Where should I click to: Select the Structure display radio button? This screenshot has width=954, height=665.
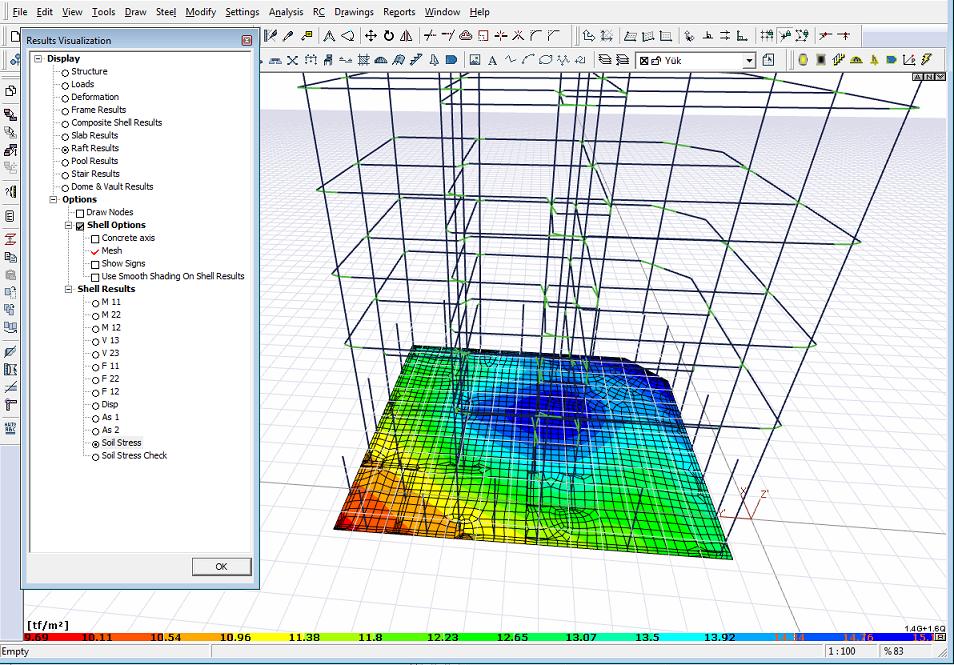[65, 72]
